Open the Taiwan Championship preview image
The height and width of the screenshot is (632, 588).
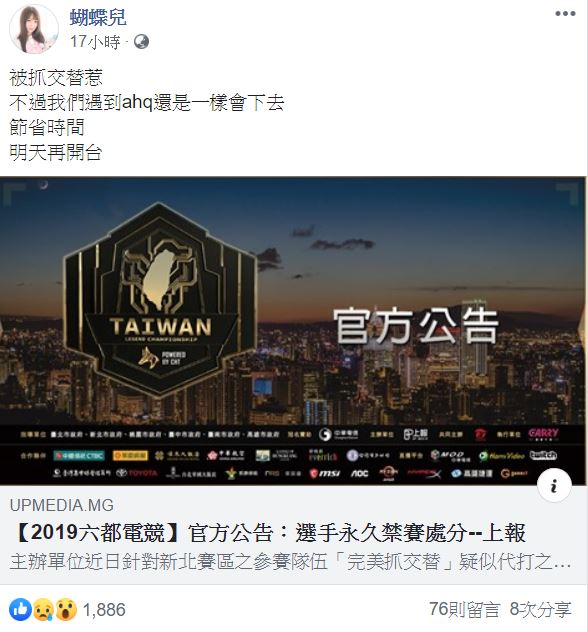pos(293,331)
